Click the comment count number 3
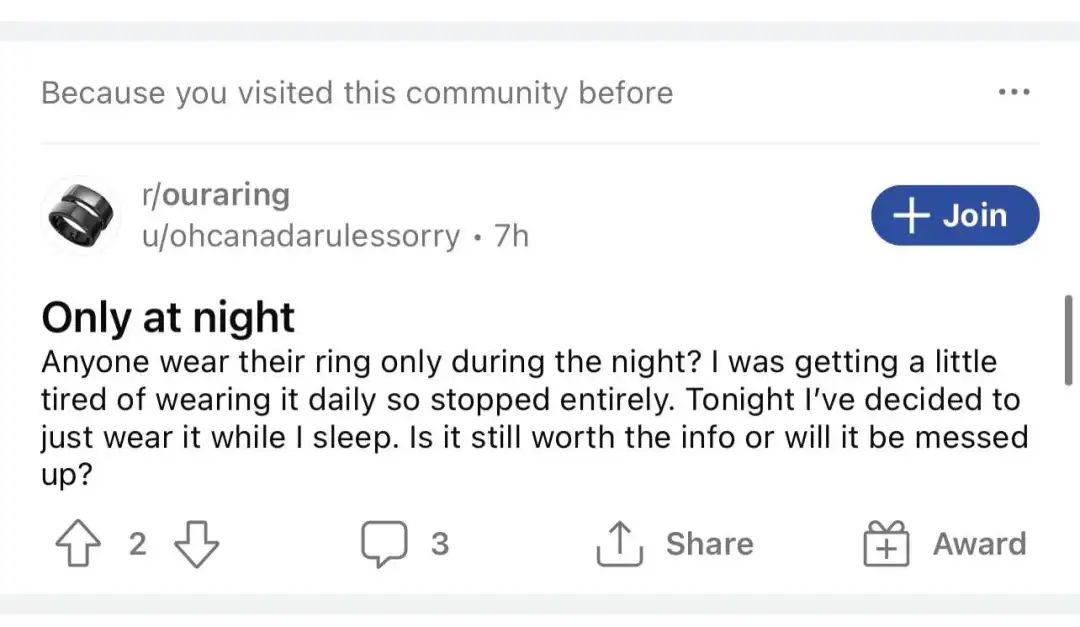1080x627 pixels. point(439,545)
